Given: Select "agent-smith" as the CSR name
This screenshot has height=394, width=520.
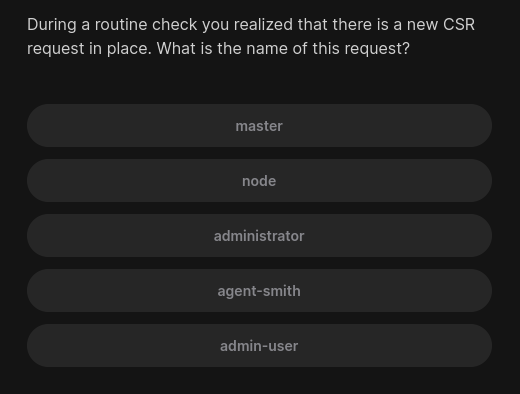Looking at the screenshot, I should click(x=259, y=291).
